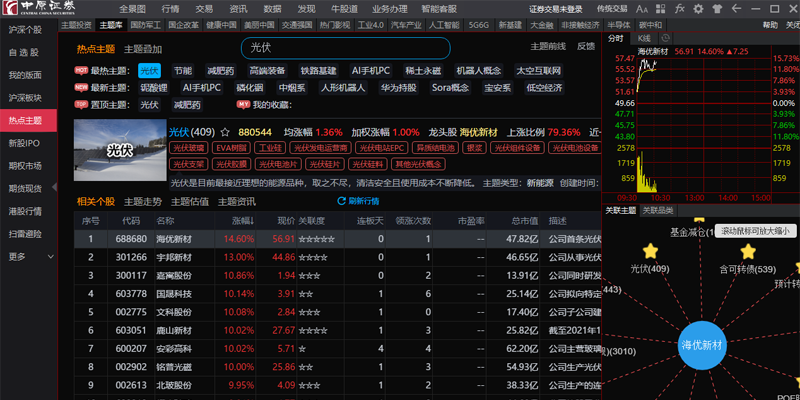The width and height of the screenshot is (800, 400).
Task: Open the gear settings icon
Action: pyautogui.click(x=698, y=9)
